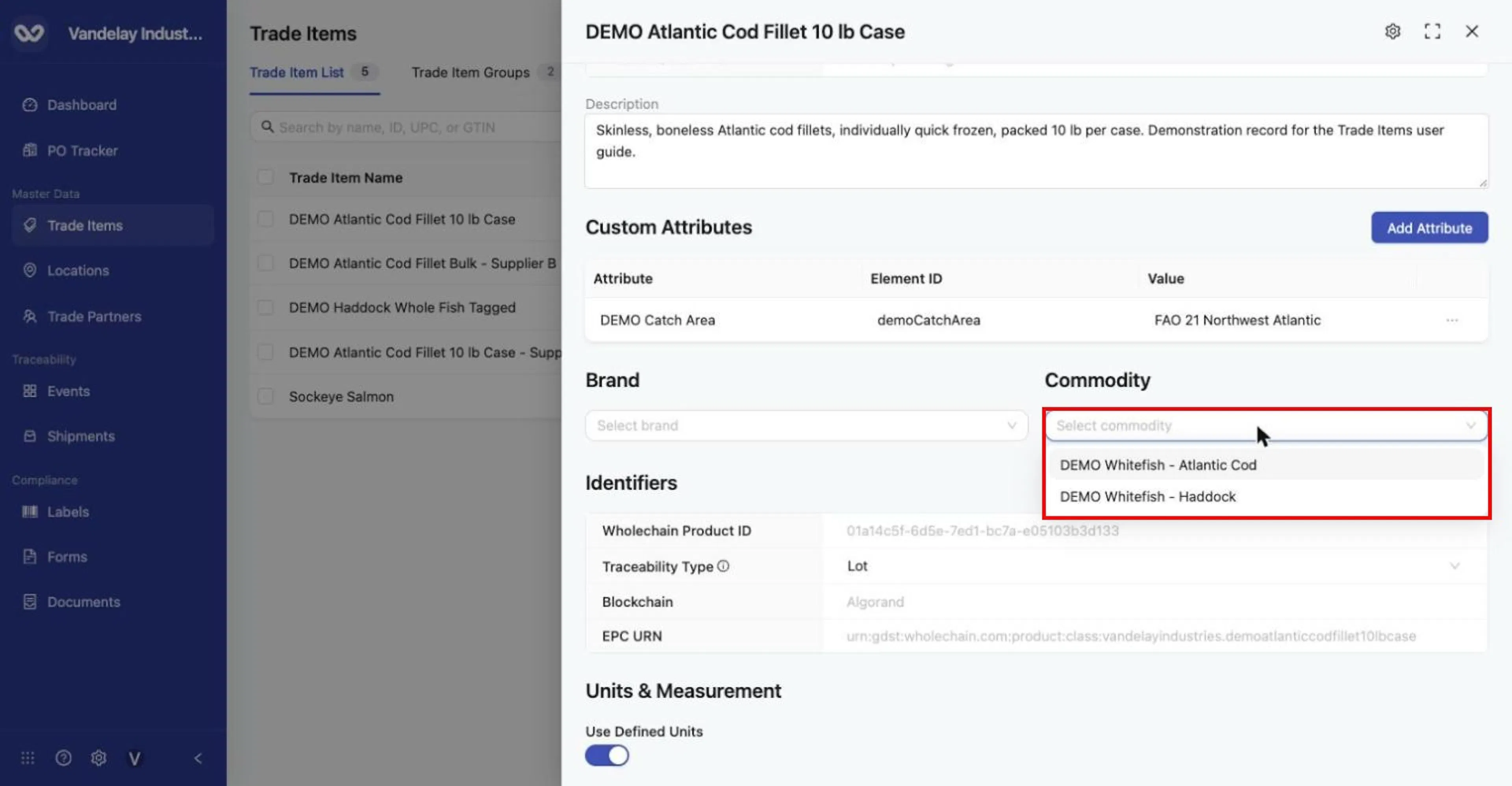
Task: Open Trade Partners icon in sidebar
Action: (30, 316)
